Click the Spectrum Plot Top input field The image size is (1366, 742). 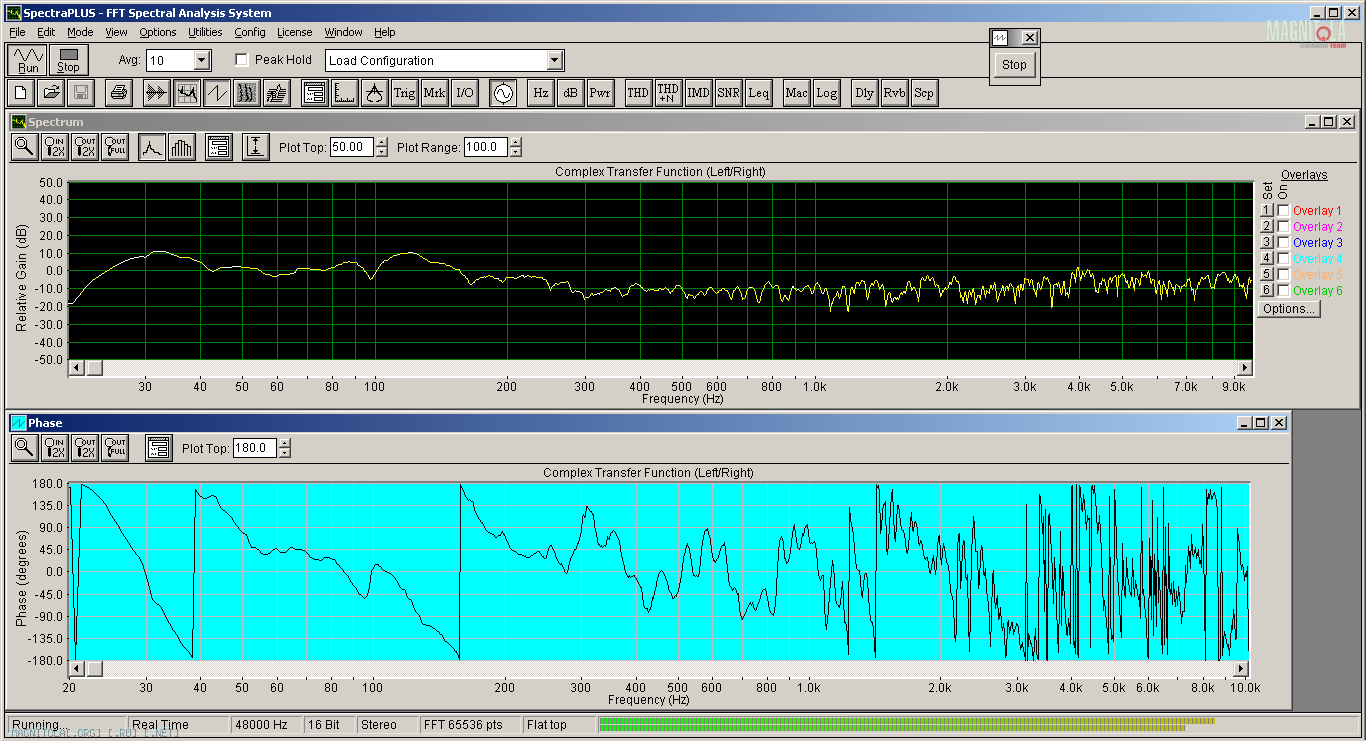click(x=352, y=147)
